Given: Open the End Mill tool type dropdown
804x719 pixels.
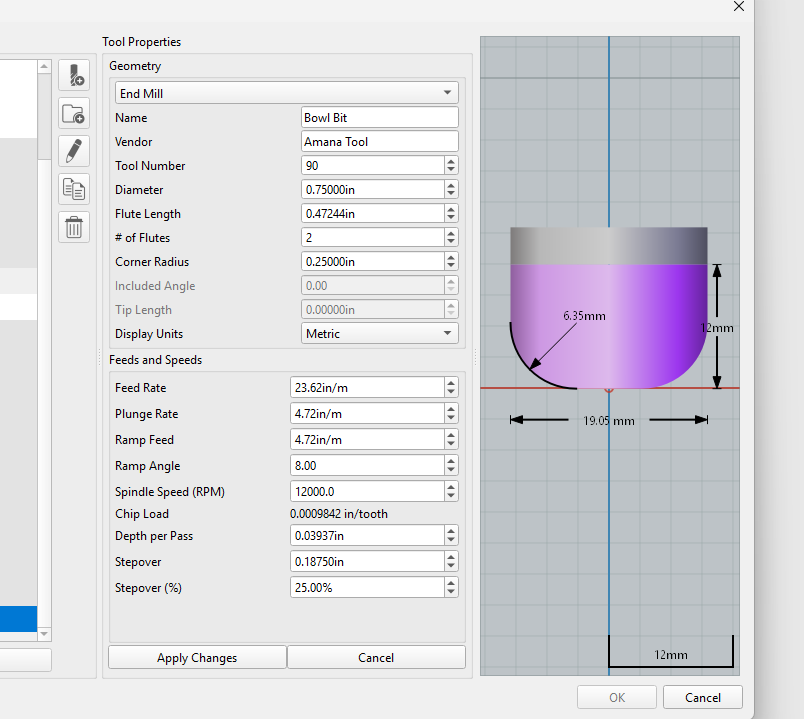Looking at the screenshot, I should (x=287, y=93).
